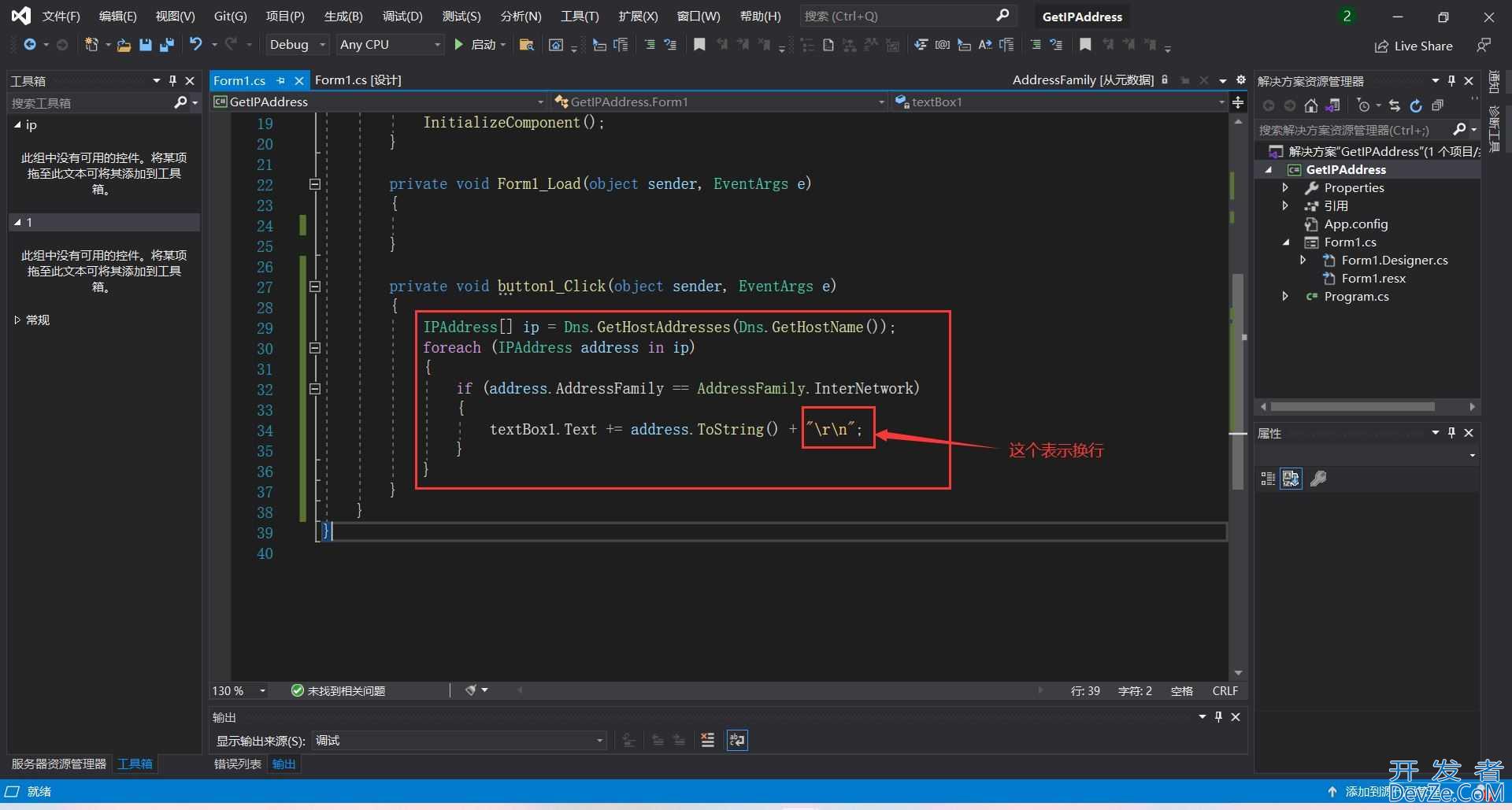This screenshot has width=1512, height=810.
Task: Click the main search box (Ctrl+Q)
Action: point(906,16)
